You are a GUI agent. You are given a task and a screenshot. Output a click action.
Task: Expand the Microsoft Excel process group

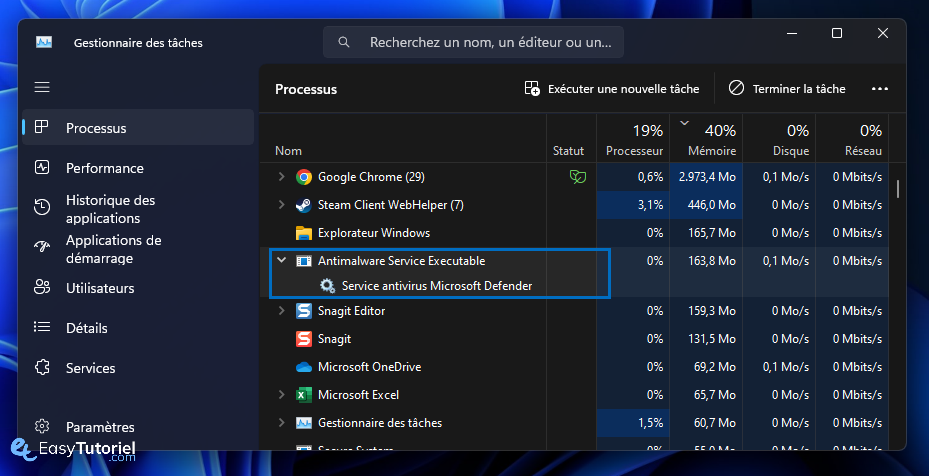pyautogui.click(x=281, y=395)
